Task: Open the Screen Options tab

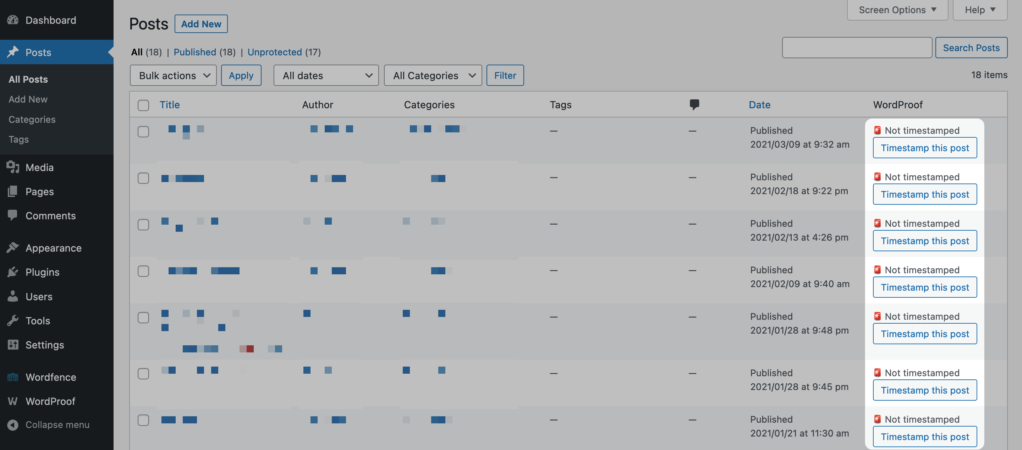Action: (x=898, y=10)
